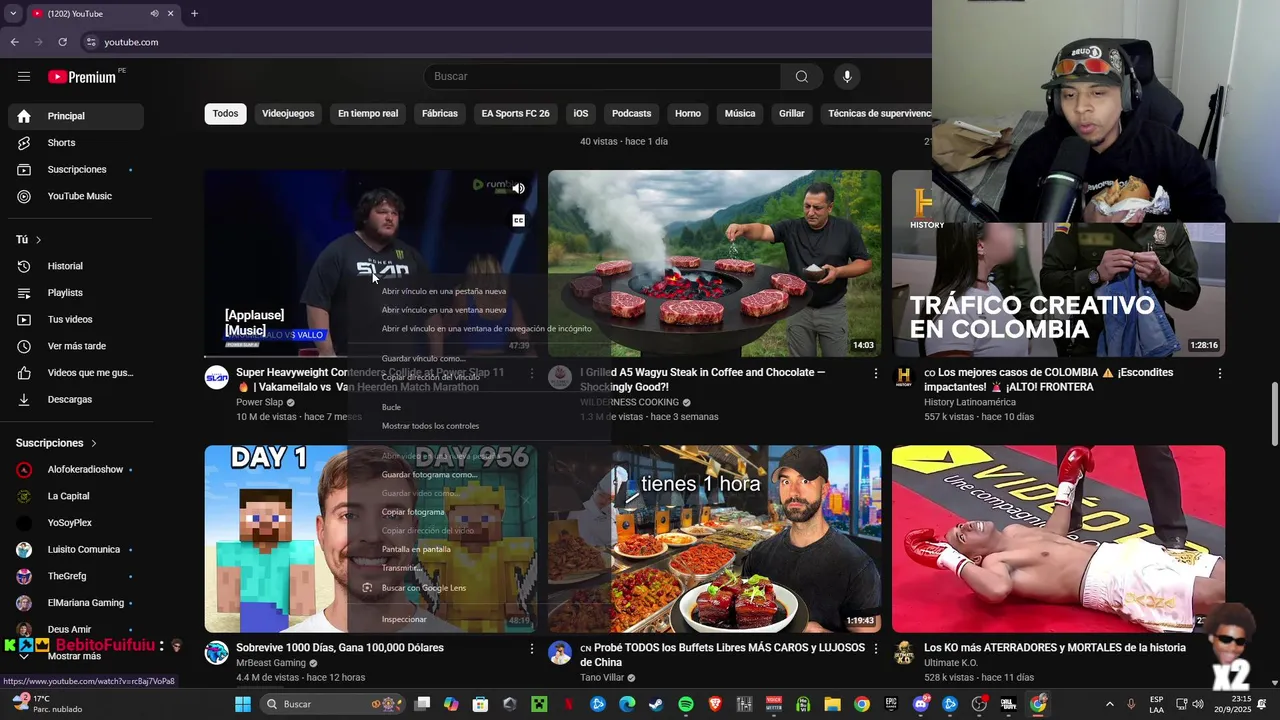Click the Power Slap preview progress bar

(371, 356)
